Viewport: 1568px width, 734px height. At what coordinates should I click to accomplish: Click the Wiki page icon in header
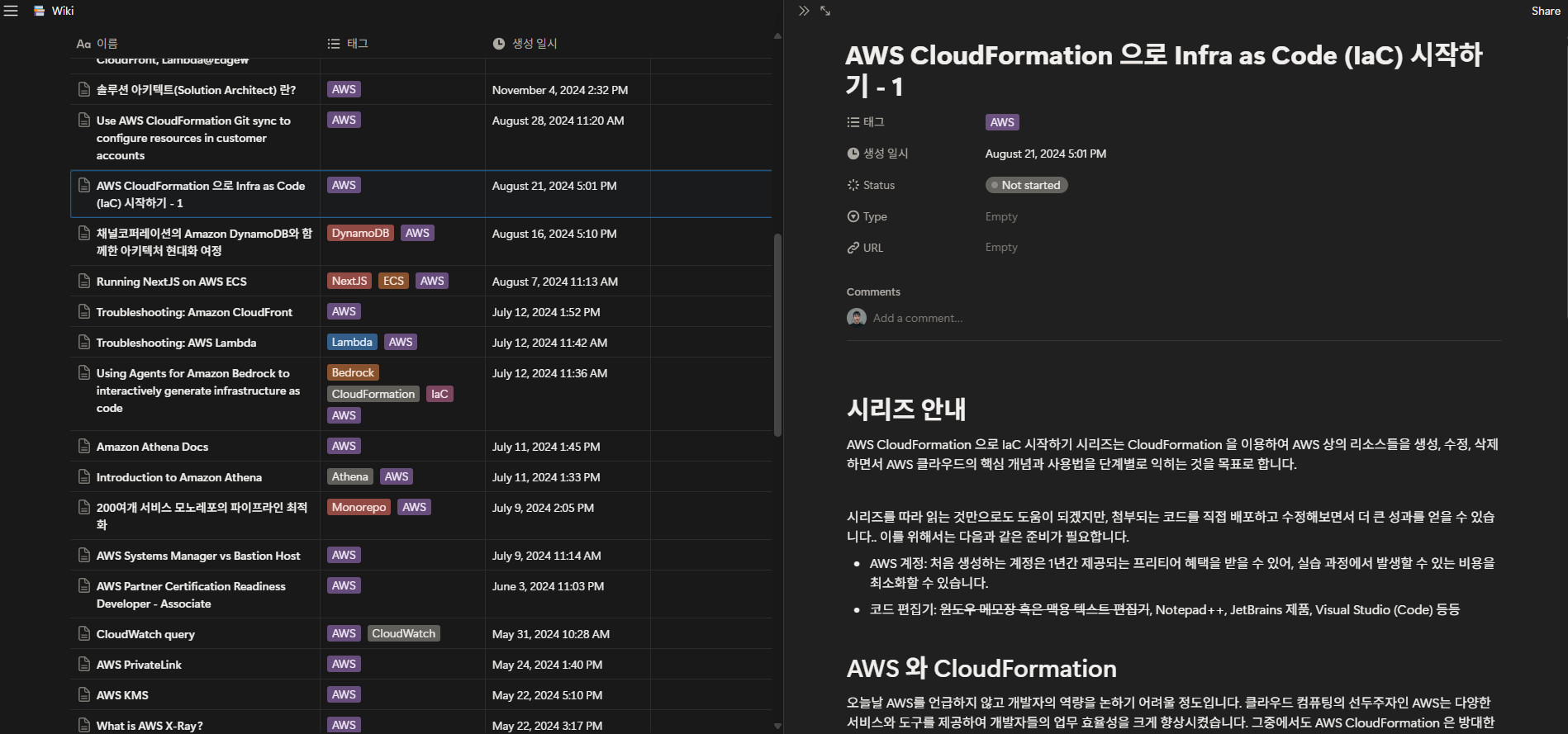pos(39,11)
